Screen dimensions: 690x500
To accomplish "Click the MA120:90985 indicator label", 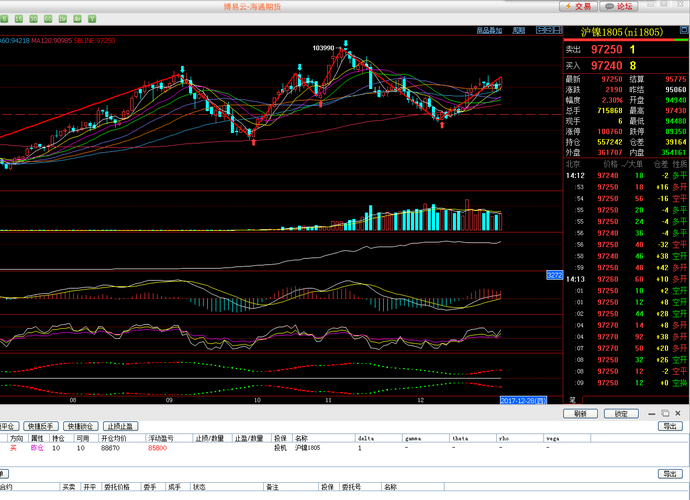I will pos(51,40).
